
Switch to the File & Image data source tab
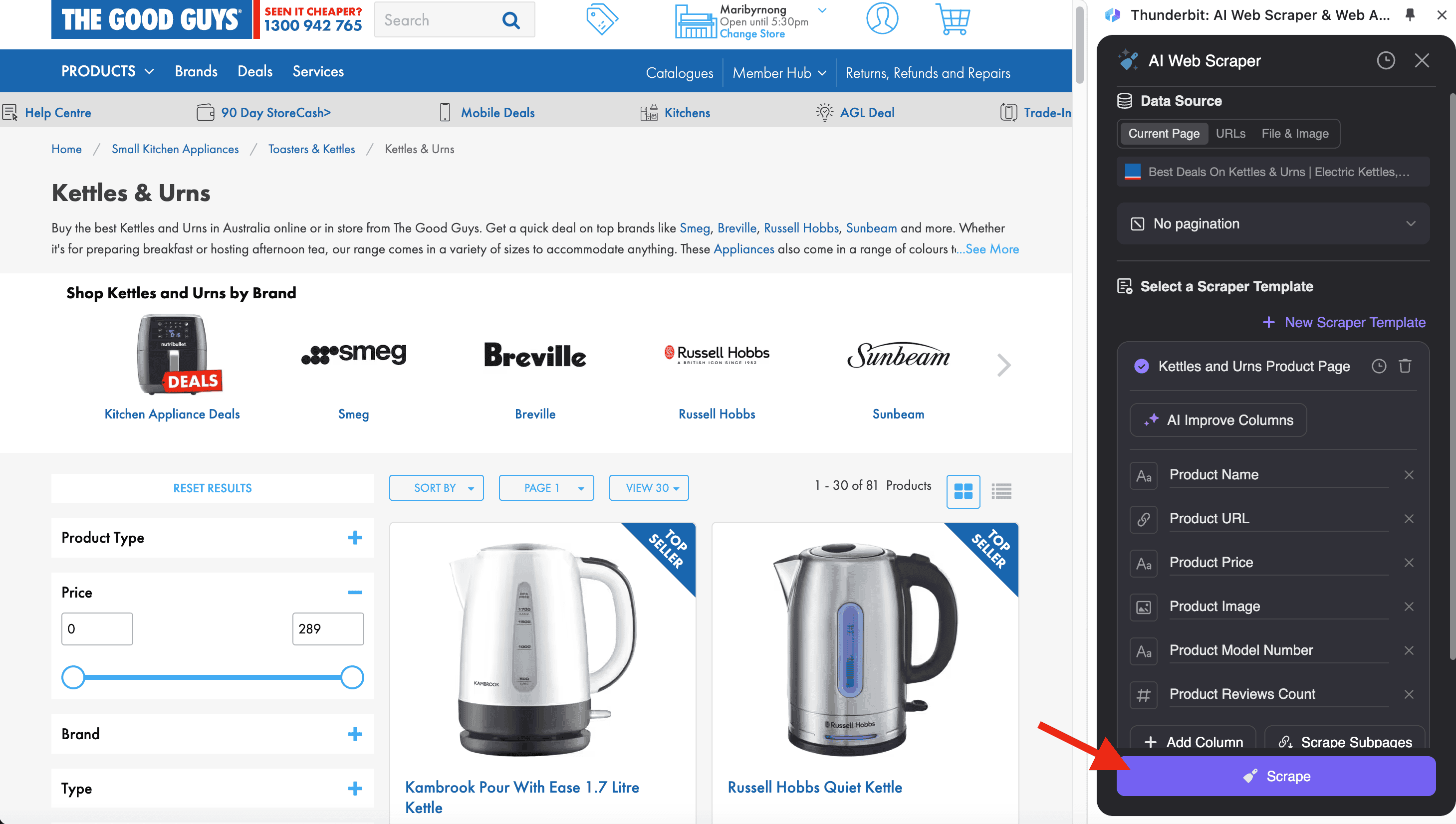click(x=1296, y=133)
